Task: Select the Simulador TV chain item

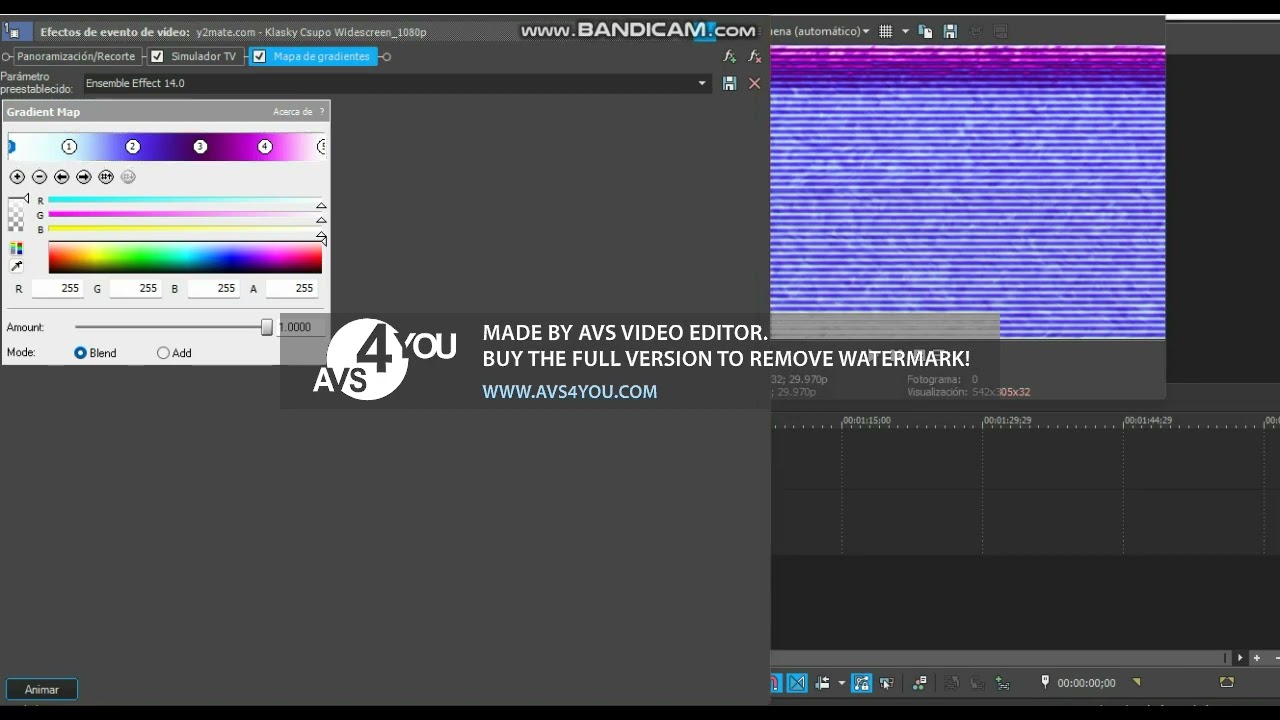Action: tap(203, 57)
